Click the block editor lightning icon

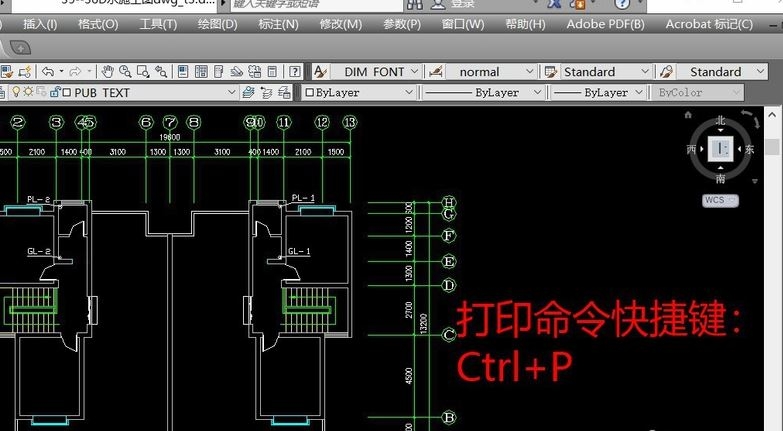(x=25, y=72)
